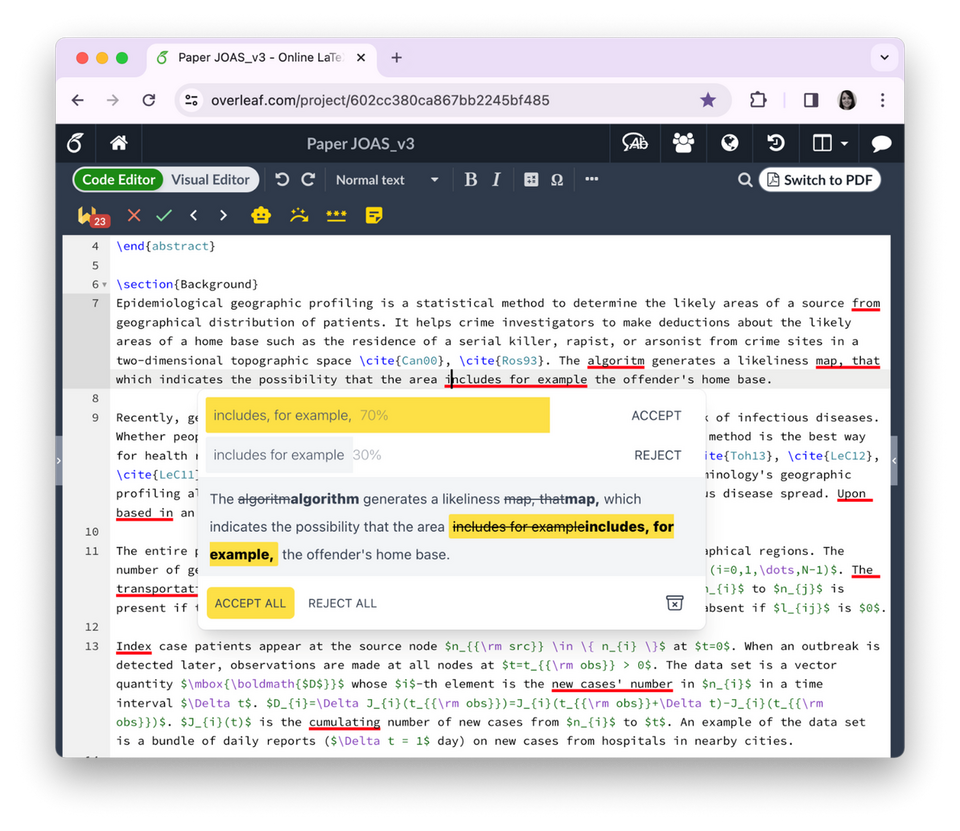Toggle italic formatting
The image size is (960, 831).
pos(496,179)
